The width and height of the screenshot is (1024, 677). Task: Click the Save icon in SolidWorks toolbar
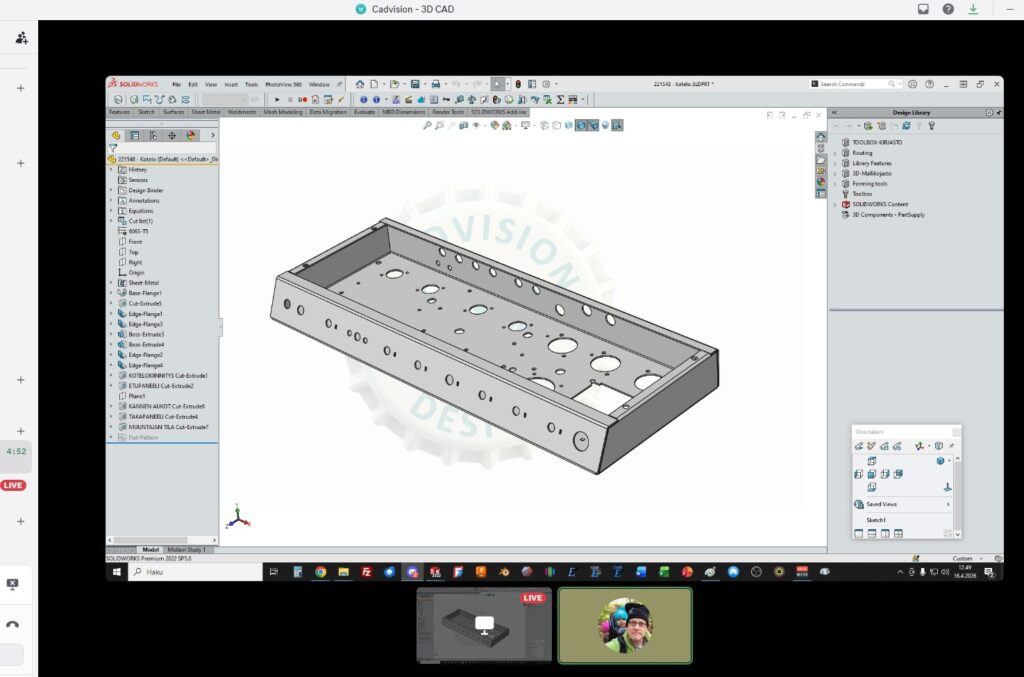[415, 84]
